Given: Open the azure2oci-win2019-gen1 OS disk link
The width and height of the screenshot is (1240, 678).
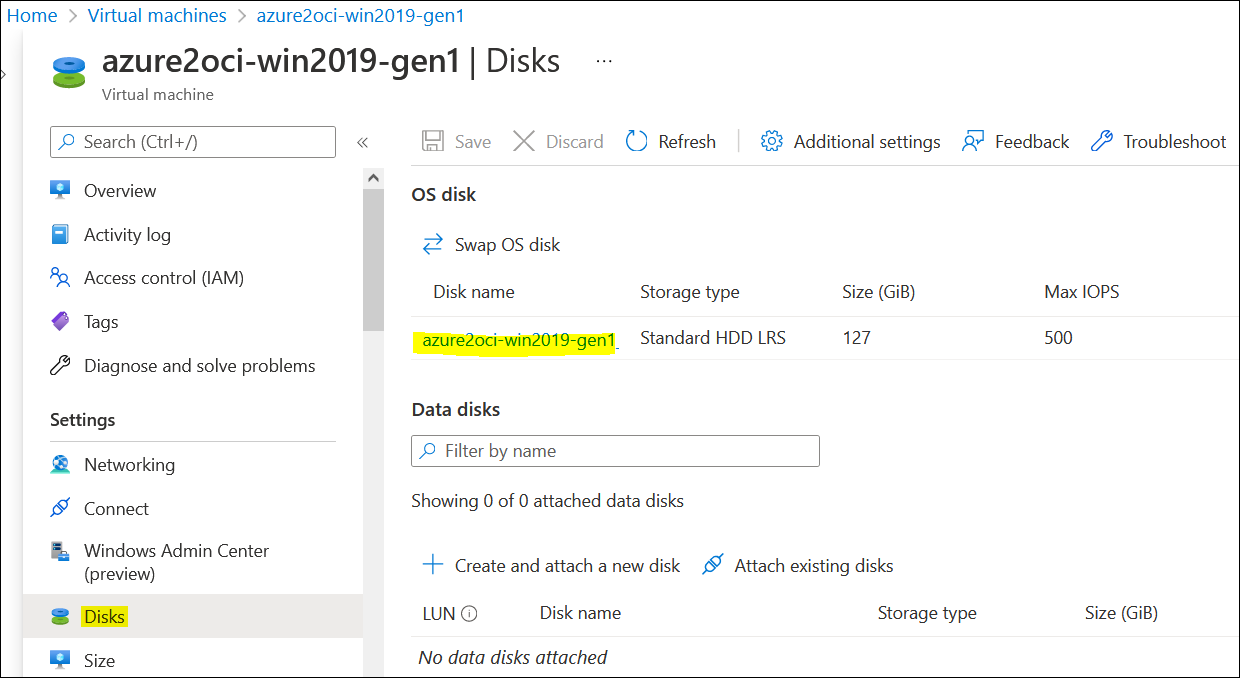Looking at the screenshot, I should [x=519, y=341].
